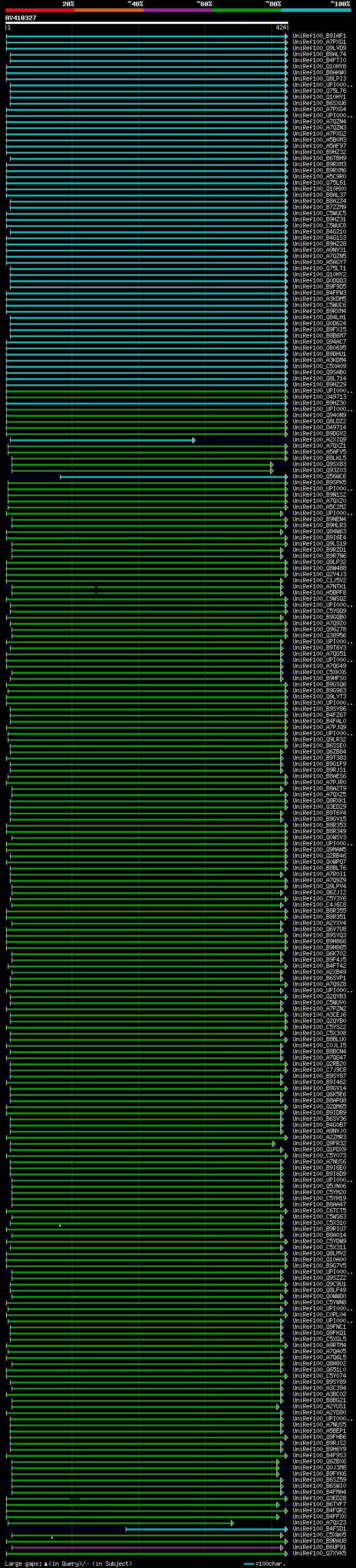Open hit UniRef100_Q96278

319,630
